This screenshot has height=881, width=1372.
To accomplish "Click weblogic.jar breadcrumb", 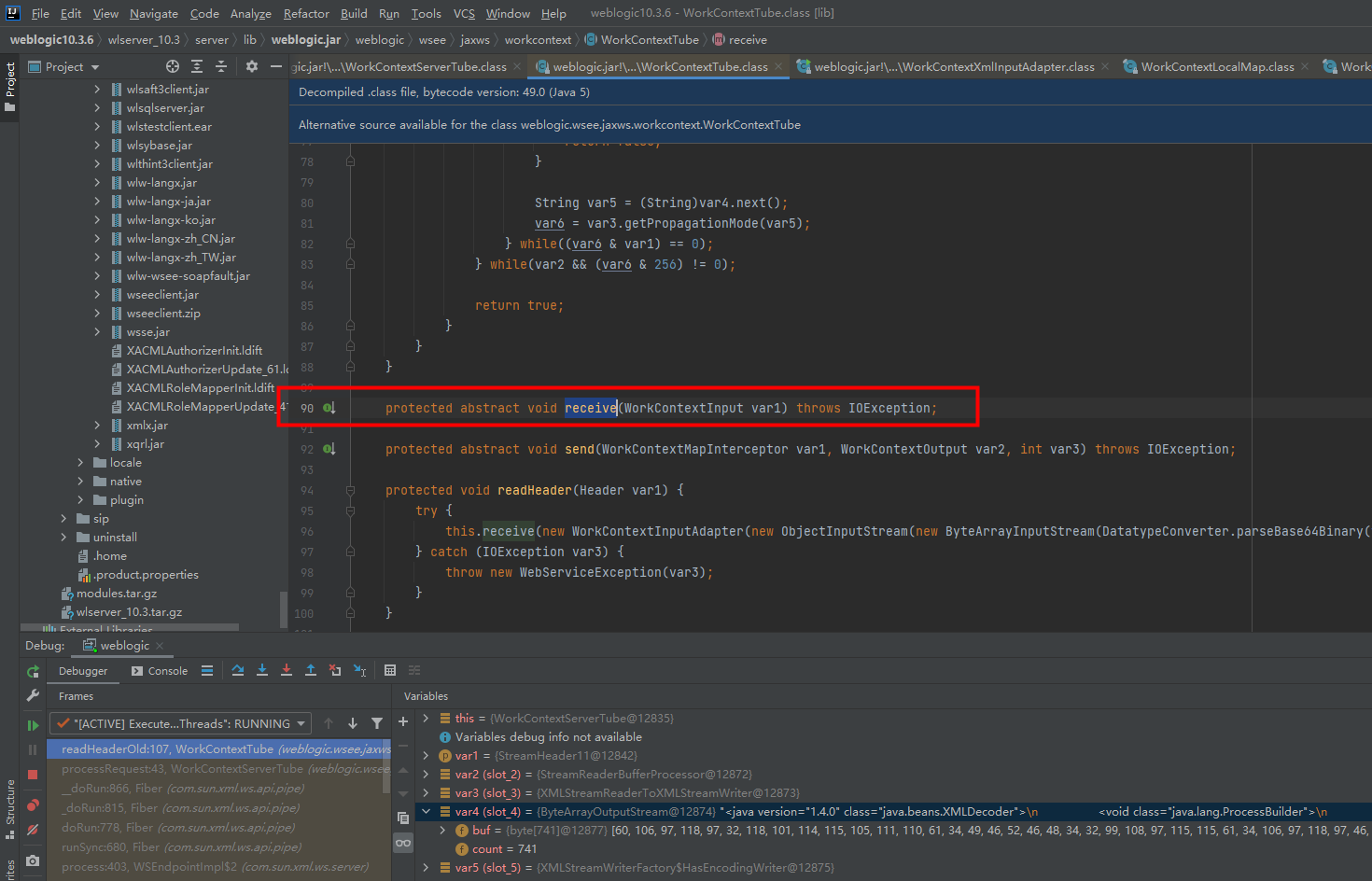I will tap(306, 40).
